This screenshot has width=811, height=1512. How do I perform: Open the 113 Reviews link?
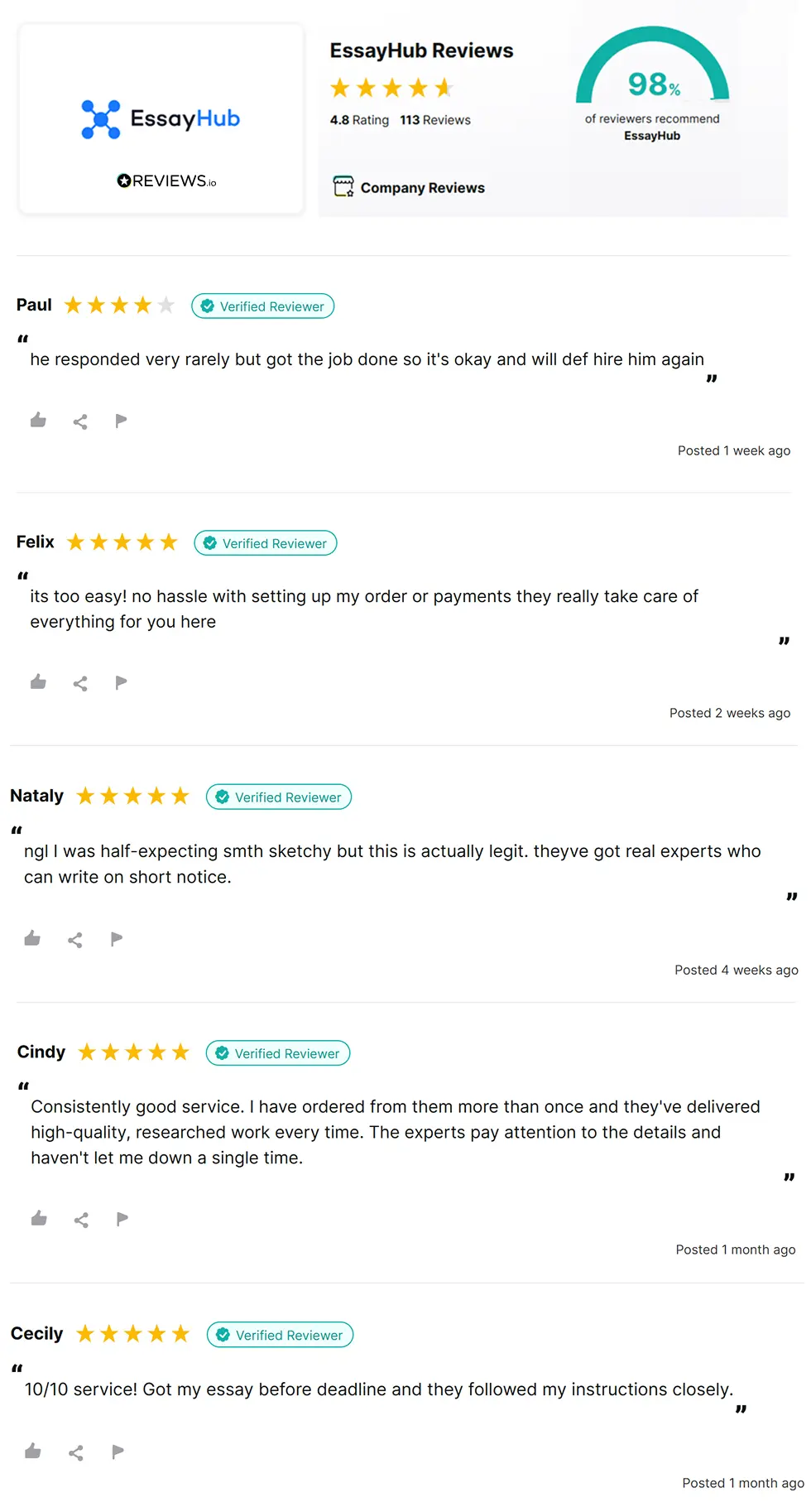(435, 120)
